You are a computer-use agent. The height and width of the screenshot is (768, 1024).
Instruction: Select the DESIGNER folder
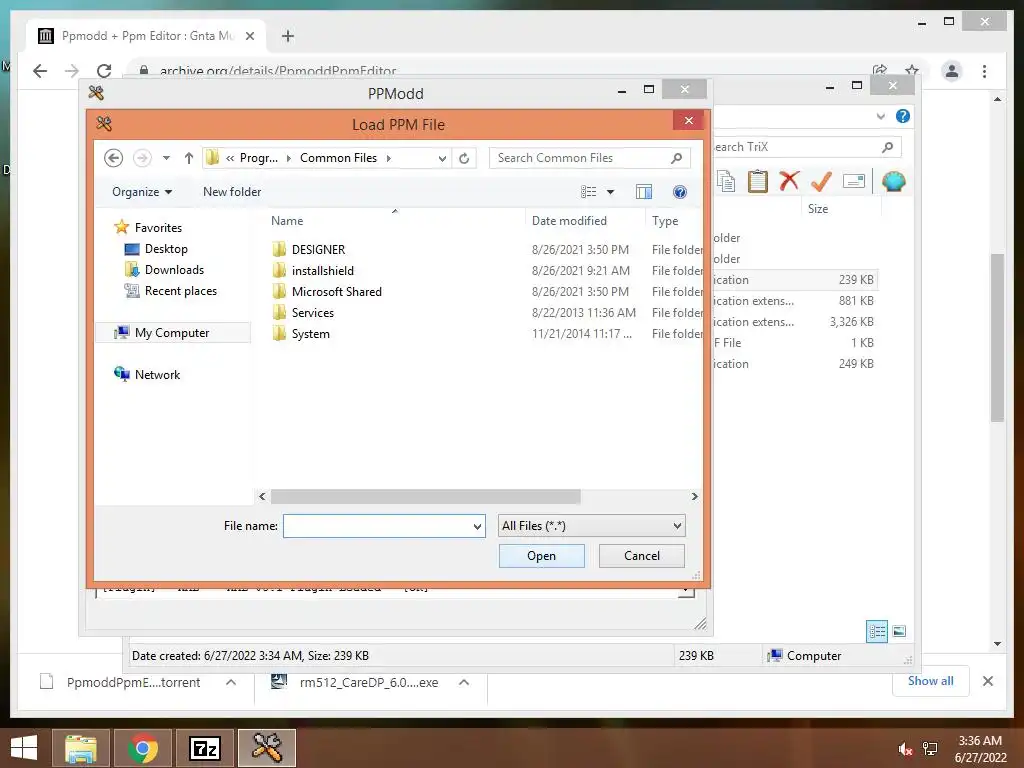pos(318,249)
